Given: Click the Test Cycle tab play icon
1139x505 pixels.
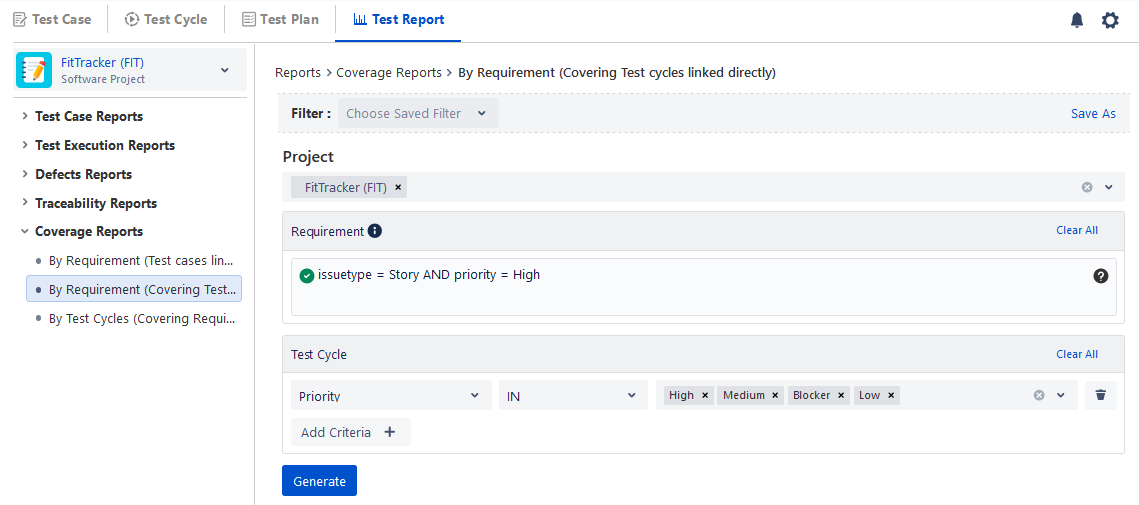Looking at the screenshot, I should (x=131, y=20).
